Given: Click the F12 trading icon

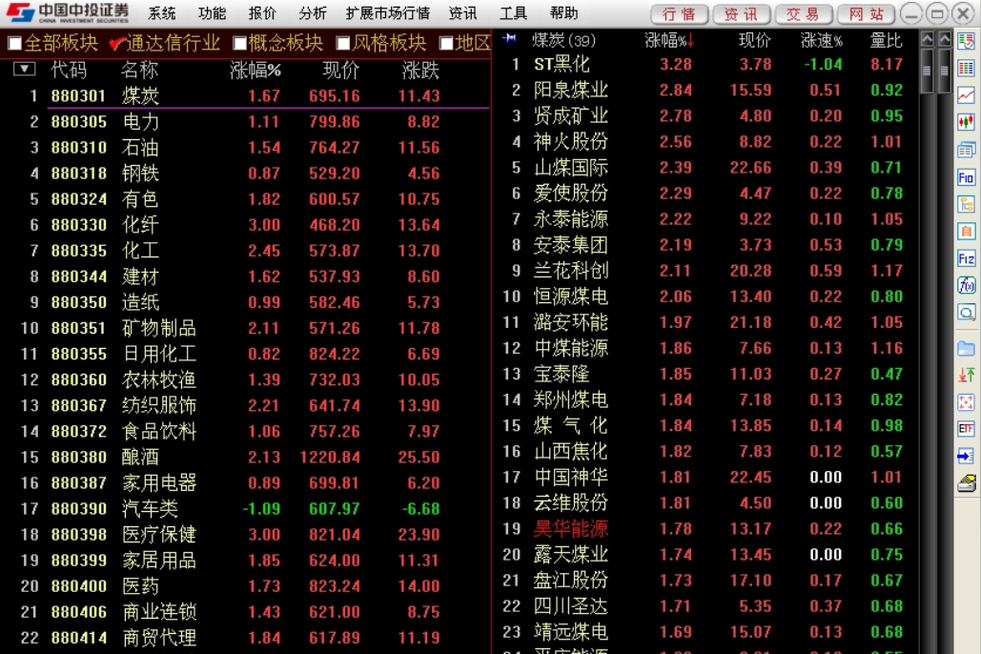Looking at the screenshot, I should coord(966,258).
